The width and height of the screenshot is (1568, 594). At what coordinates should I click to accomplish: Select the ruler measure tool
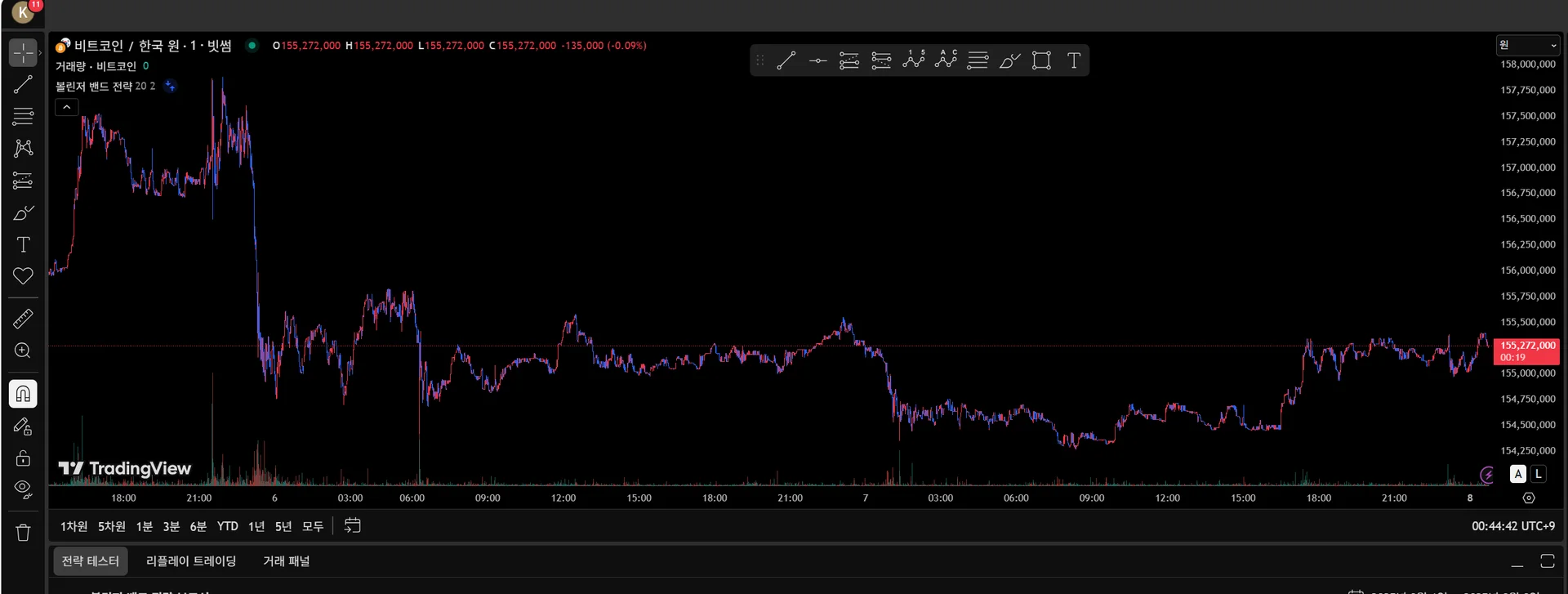[23, 319]
